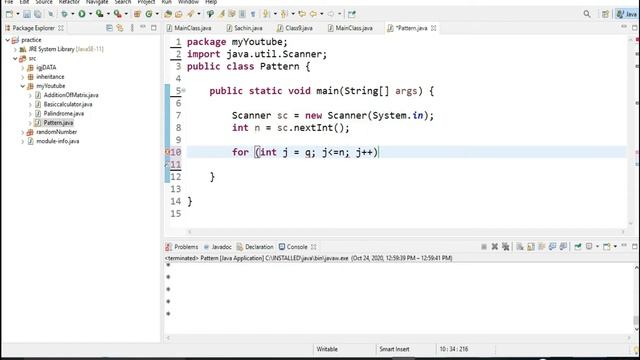This screenshot has width=640, height=360.
Task: Open Basiccalculator.java in Package Explorer
Action: coord(68,104)
